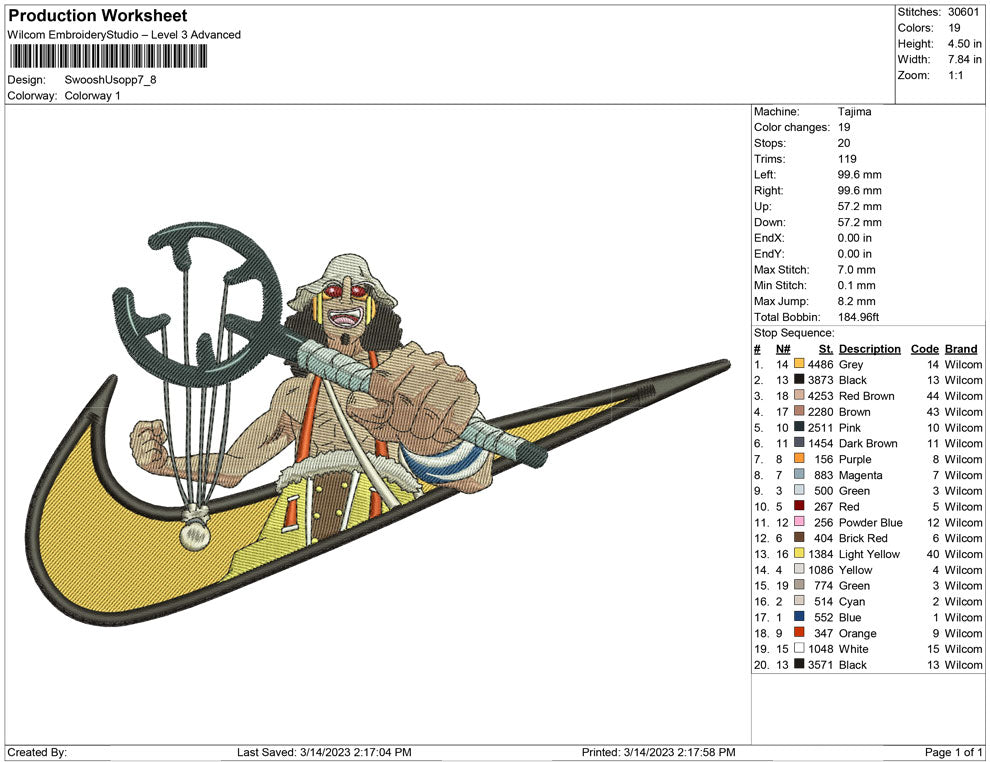This screenshot has height=762, width=990.
Task: Click the Colors value '19' in header
Action: [x=954, y=28]
